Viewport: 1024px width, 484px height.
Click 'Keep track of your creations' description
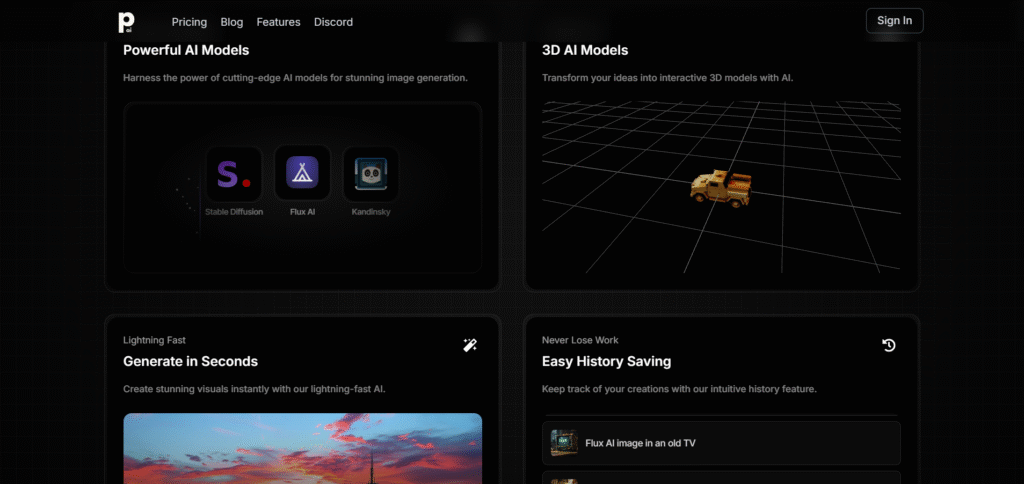679,389
